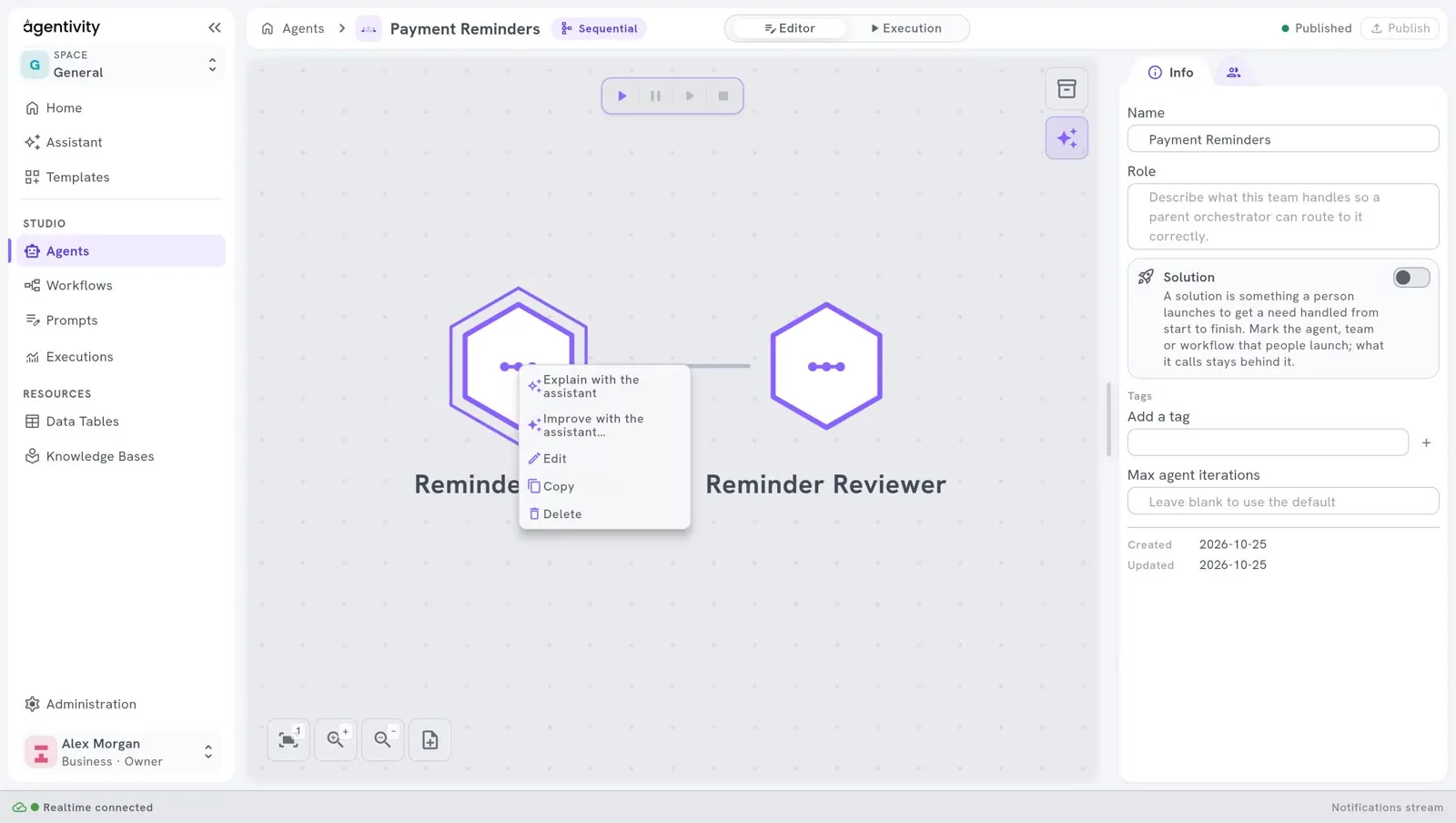Click the Role description text area
The image size is (1456, 823).
tap(1283, 217)
